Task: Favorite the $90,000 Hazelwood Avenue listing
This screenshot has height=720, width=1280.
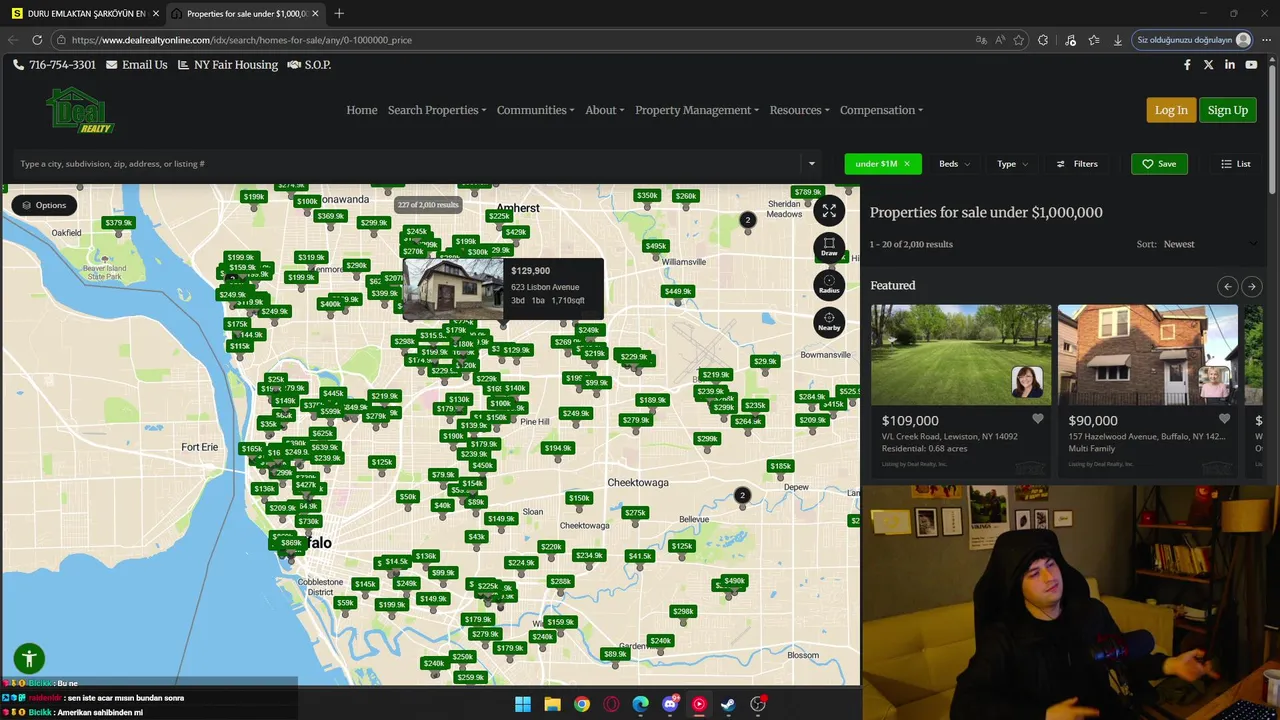Action: click(x=1224, y=420)
